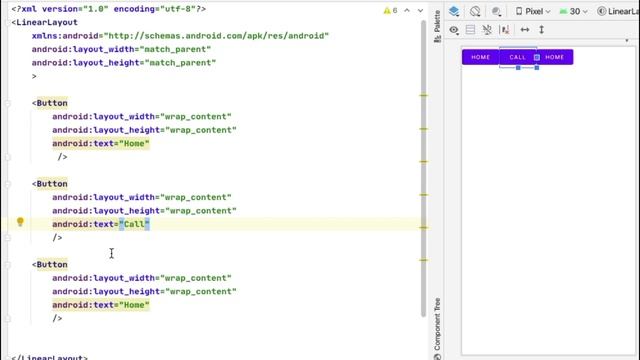The height and width of the screenshot is (360, 640).
Task: Click LinearLayout android:layout_width="match_parent" line
Action: [x=121, y=49]
